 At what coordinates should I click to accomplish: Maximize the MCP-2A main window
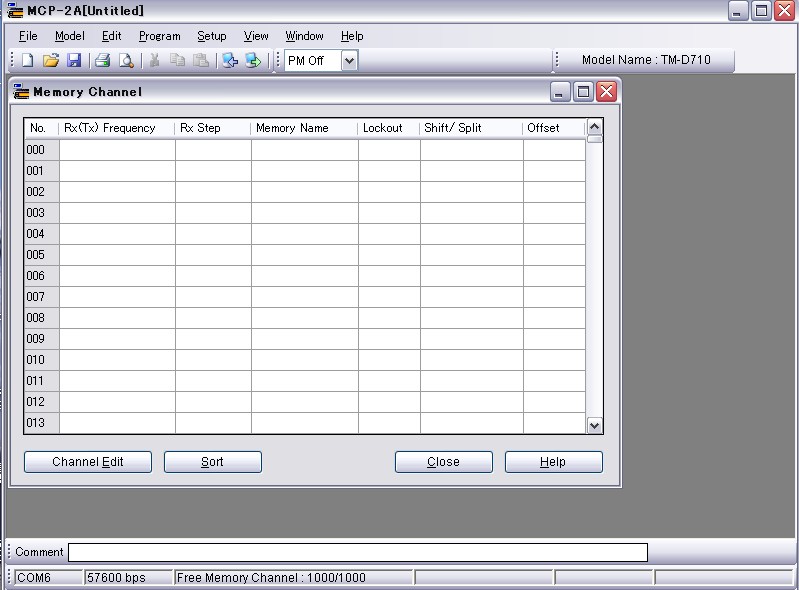pos(761,11)
